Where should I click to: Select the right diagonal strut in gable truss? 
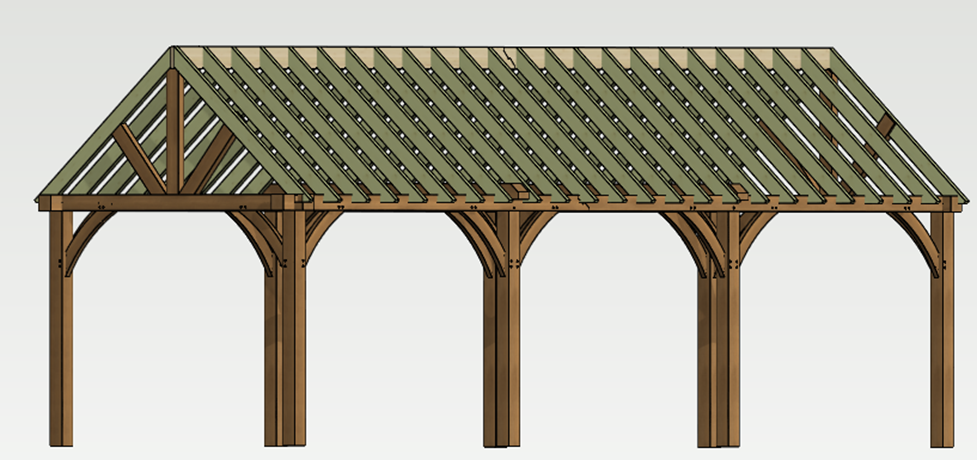[x=209, y=161]
